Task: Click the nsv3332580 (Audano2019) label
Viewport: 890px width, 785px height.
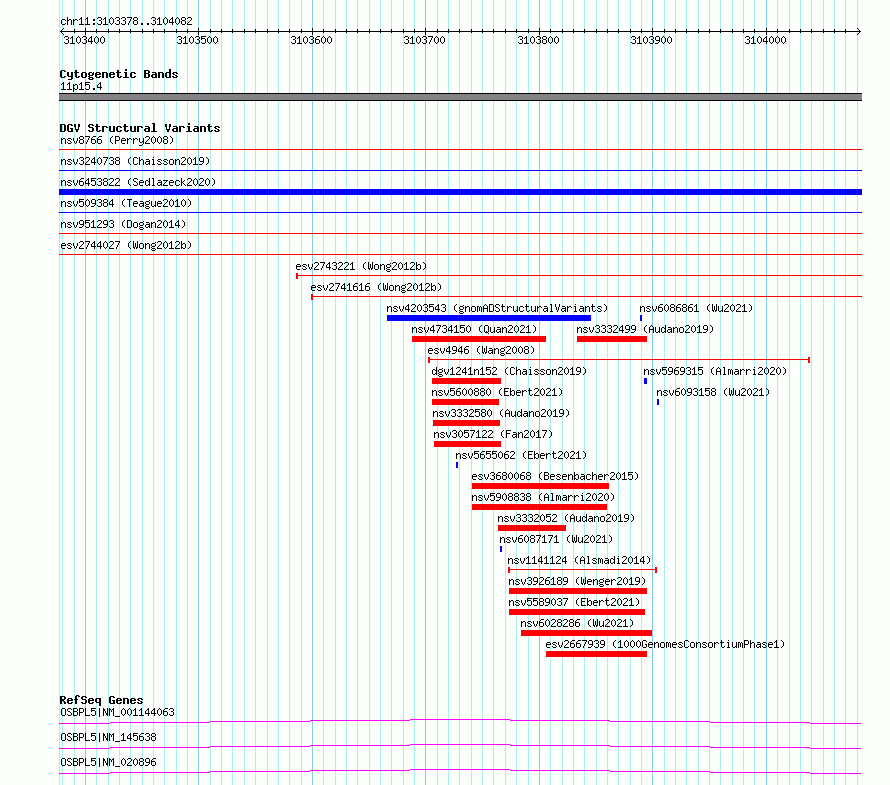Action: click(501, 413)
